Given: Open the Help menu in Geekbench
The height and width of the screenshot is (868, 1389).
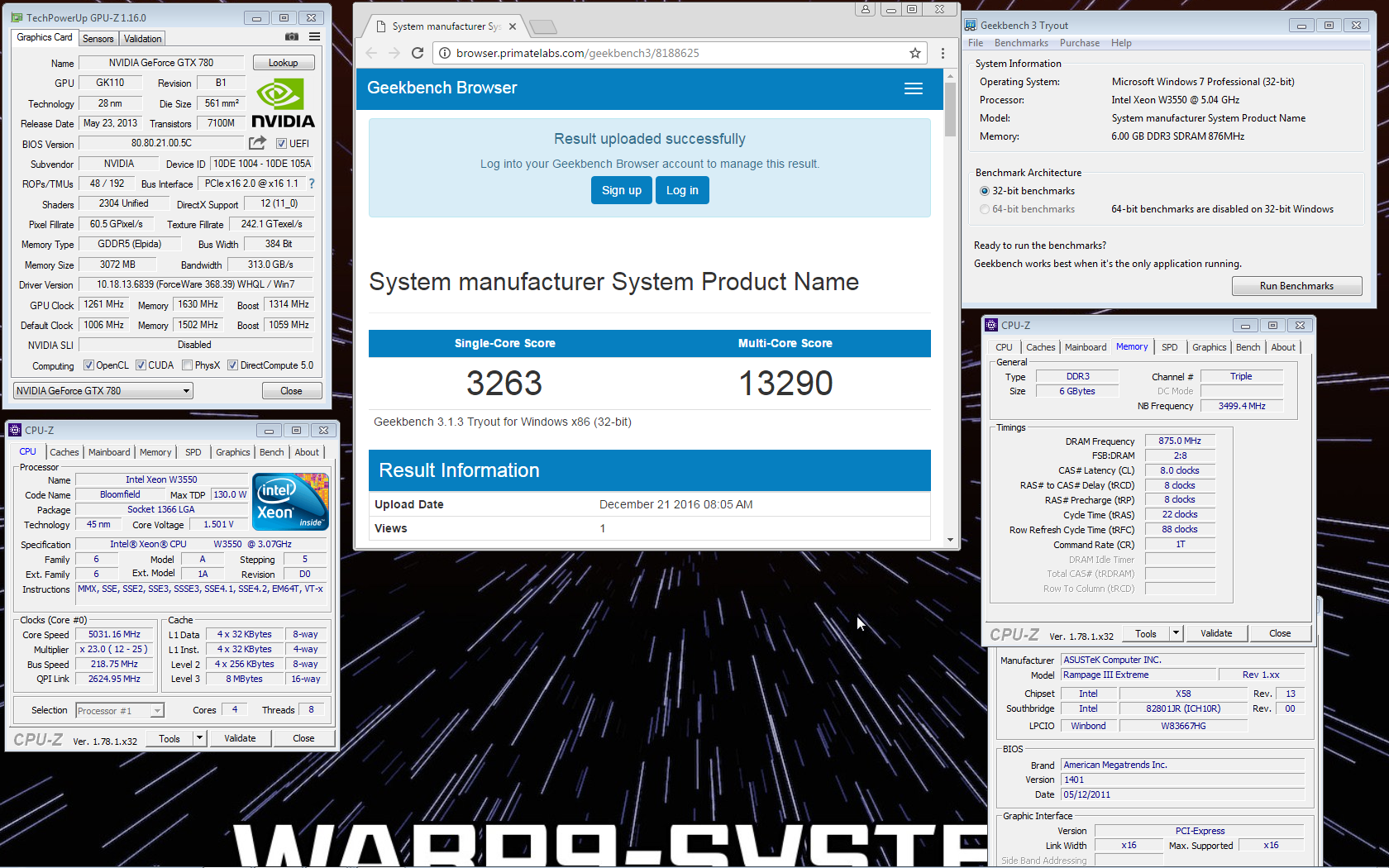Looking at the screenshot, I should (x=1121, y=43).
